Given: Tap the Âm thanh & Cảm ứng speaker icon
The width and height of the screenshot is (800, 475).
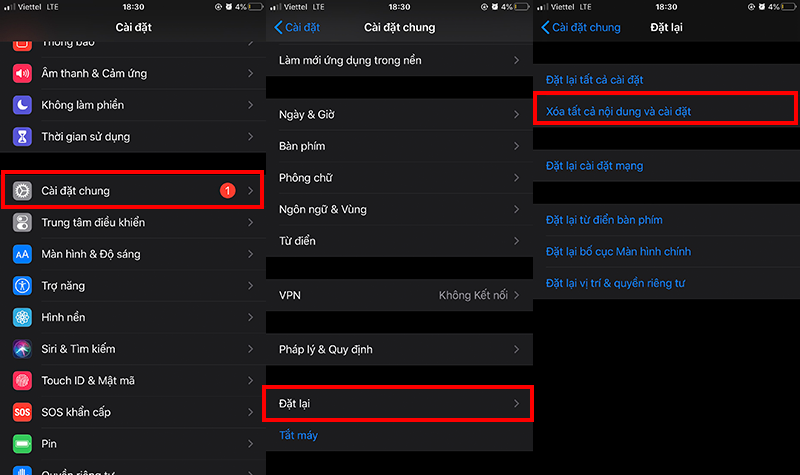Looking at the screenshot, I should click(22, 73).
